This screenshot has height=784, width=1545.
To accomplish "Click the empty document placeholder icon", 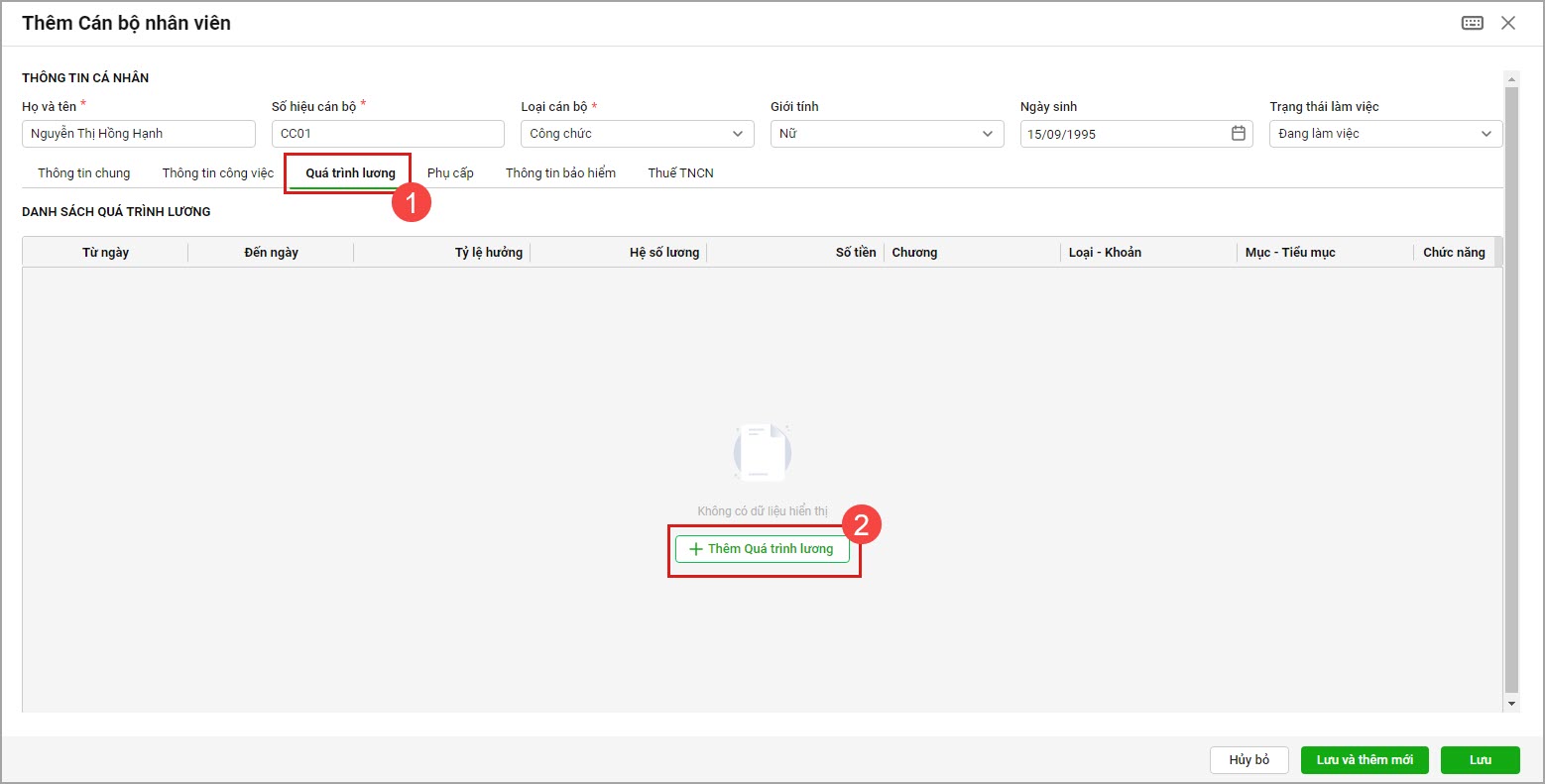I will [x=762, y=455].
